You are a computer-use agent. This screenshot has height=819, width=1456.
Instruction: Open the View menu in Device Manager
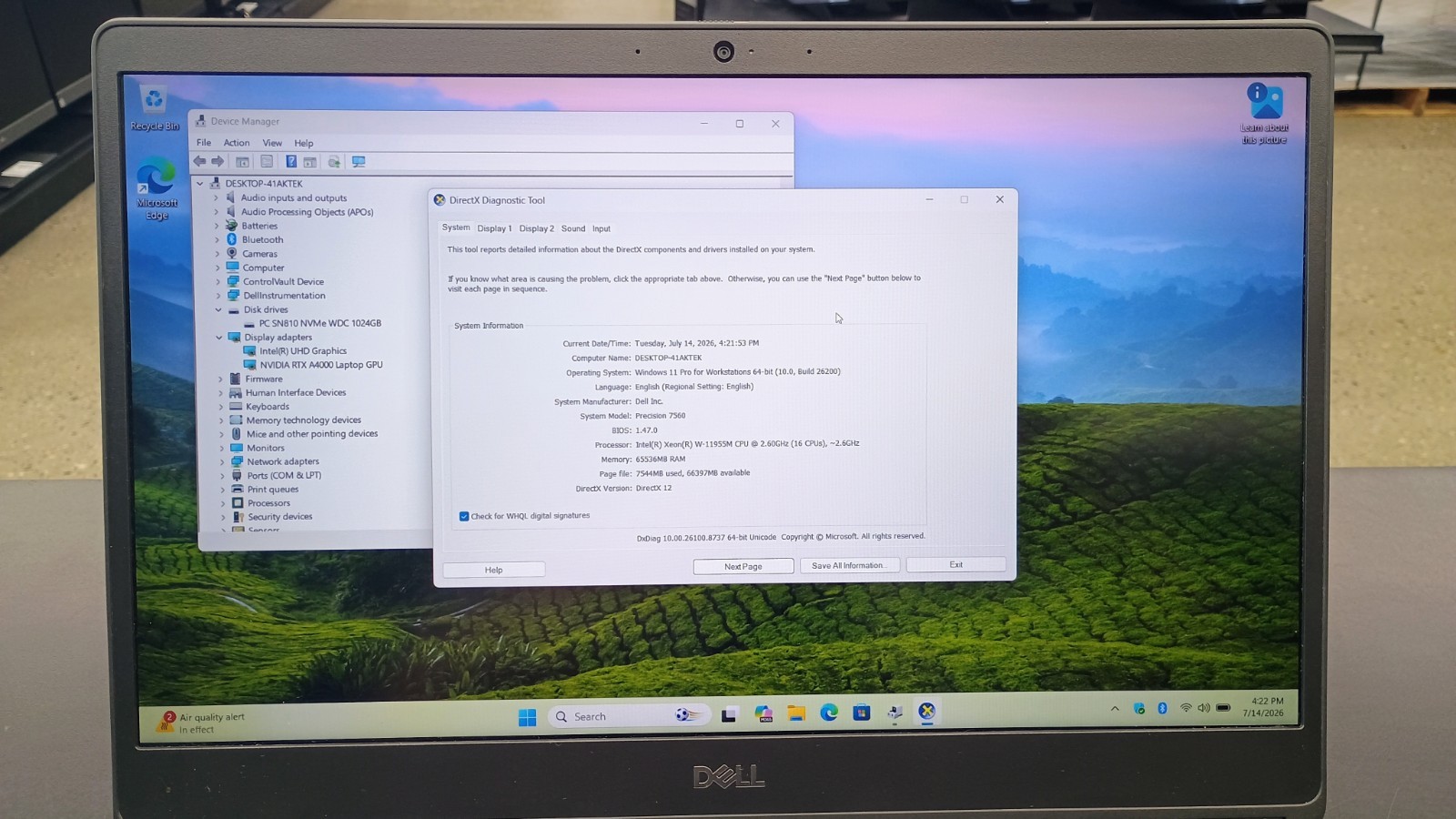(272, 143)
